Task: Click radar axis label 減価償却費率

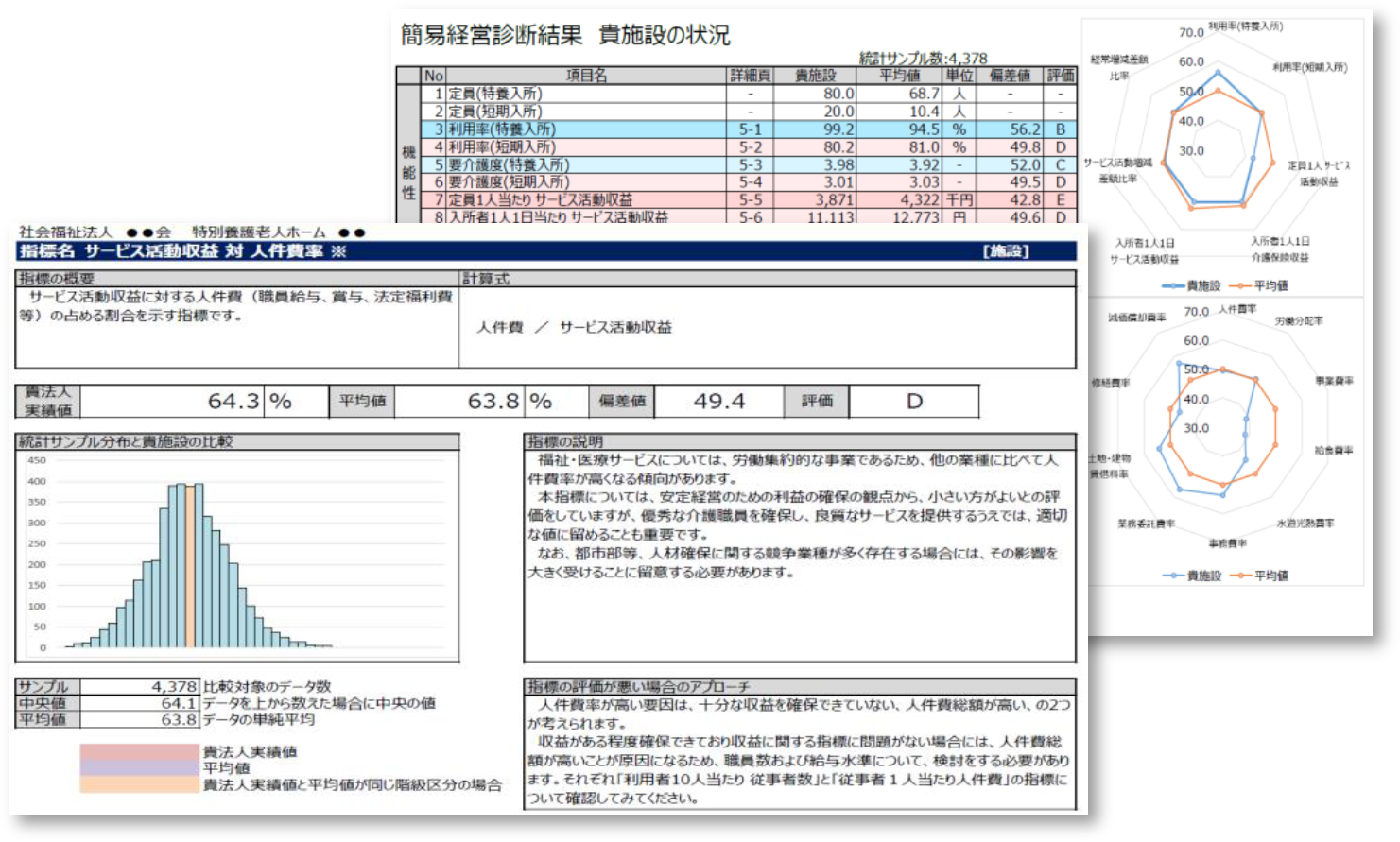Action: coord(1137,318)
